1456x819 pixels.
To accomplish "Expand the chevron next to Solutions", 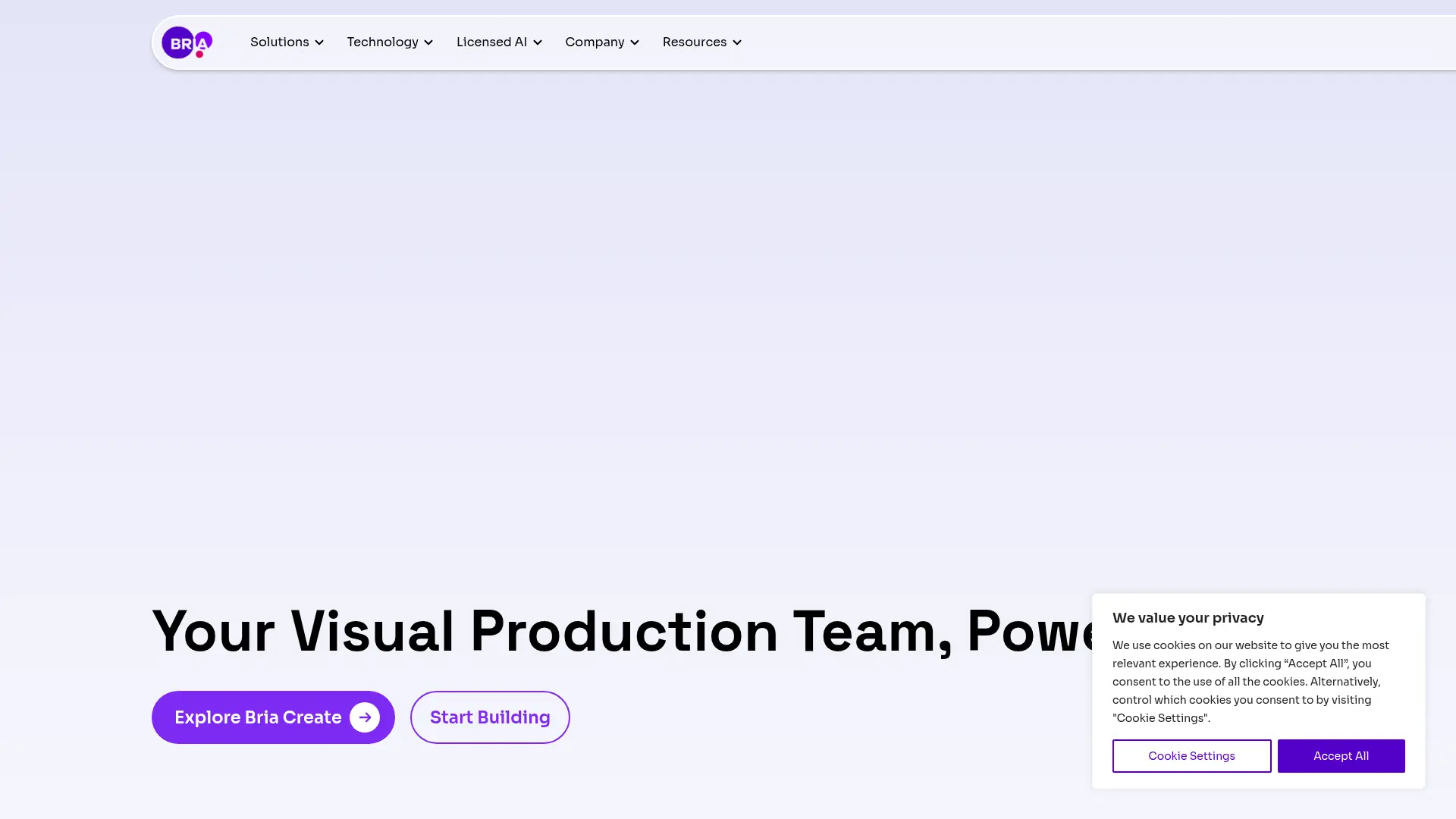I will pos(319,42).
